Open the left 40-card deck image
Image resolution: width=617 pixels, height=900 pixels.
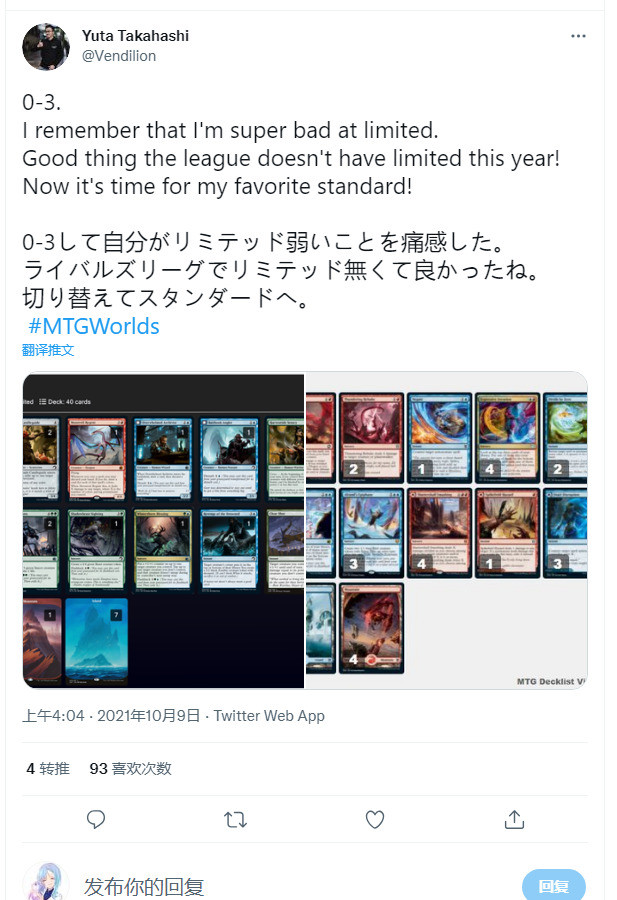pyautogui.click(x=164, y=530)
